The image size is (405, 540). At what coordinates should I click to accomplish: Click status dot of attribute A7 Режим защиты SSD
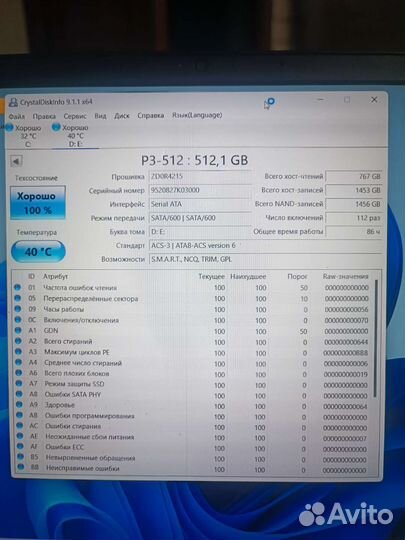19,384
